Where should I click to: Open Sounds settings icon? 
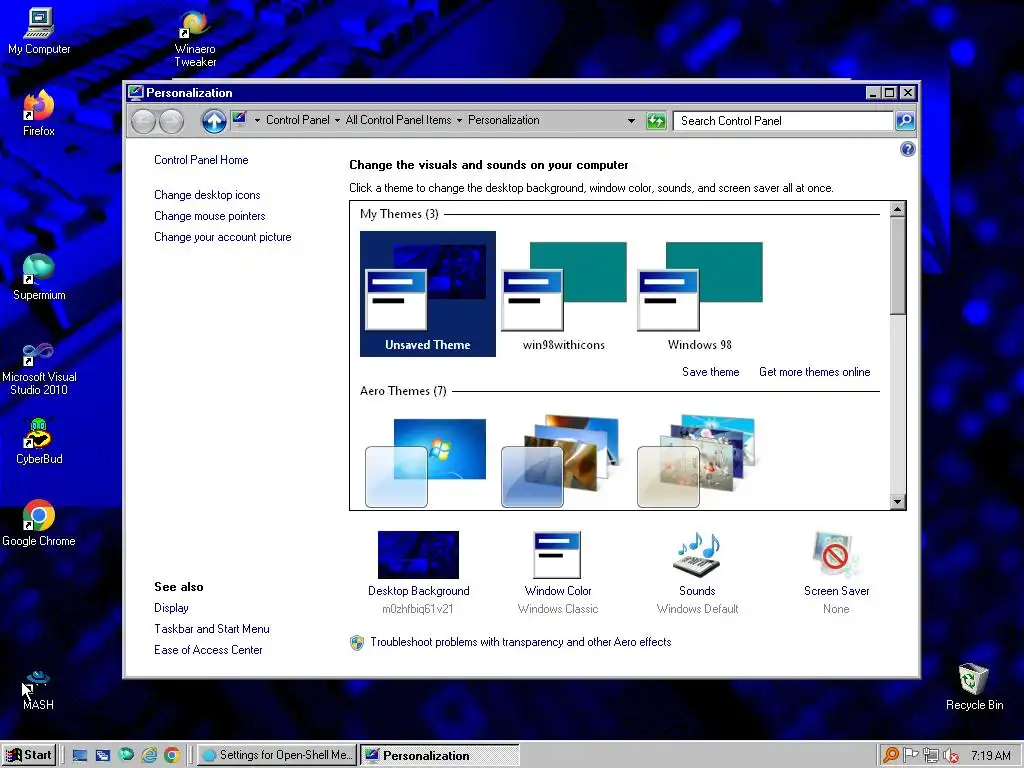tap(697, 554)
